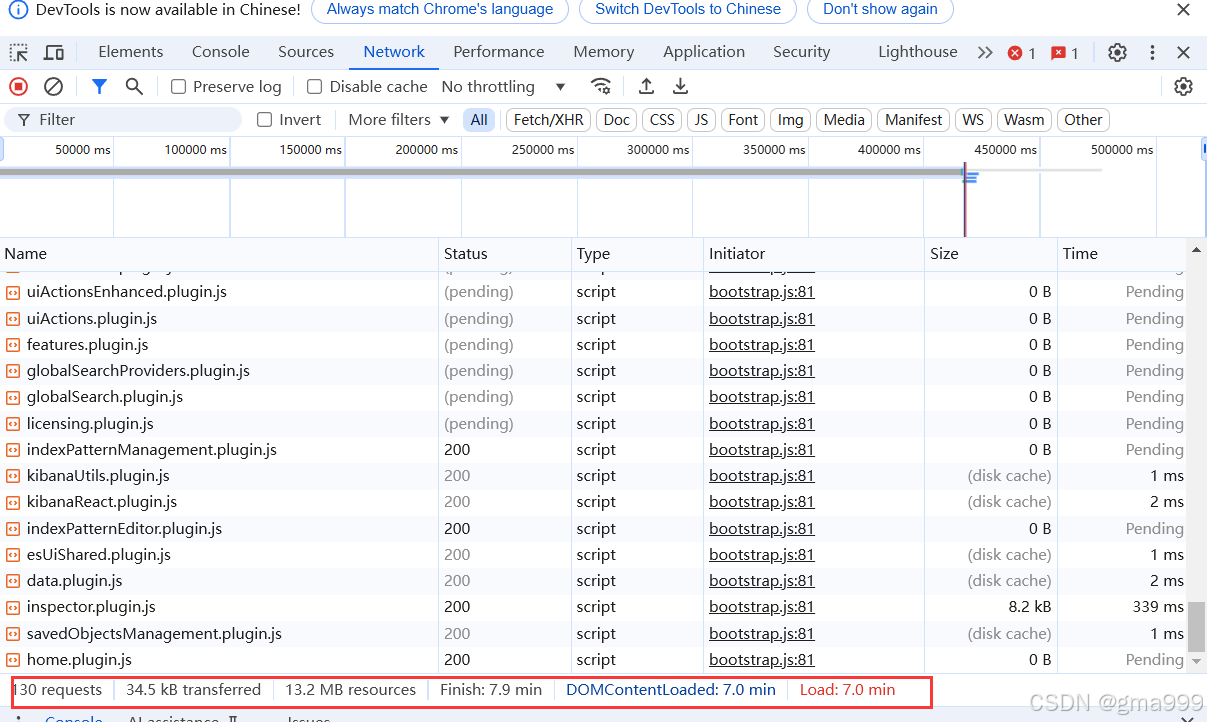Viewport: 1207px width, 722px height.
Task: Filter by Other type
Action: [1083, 120]
